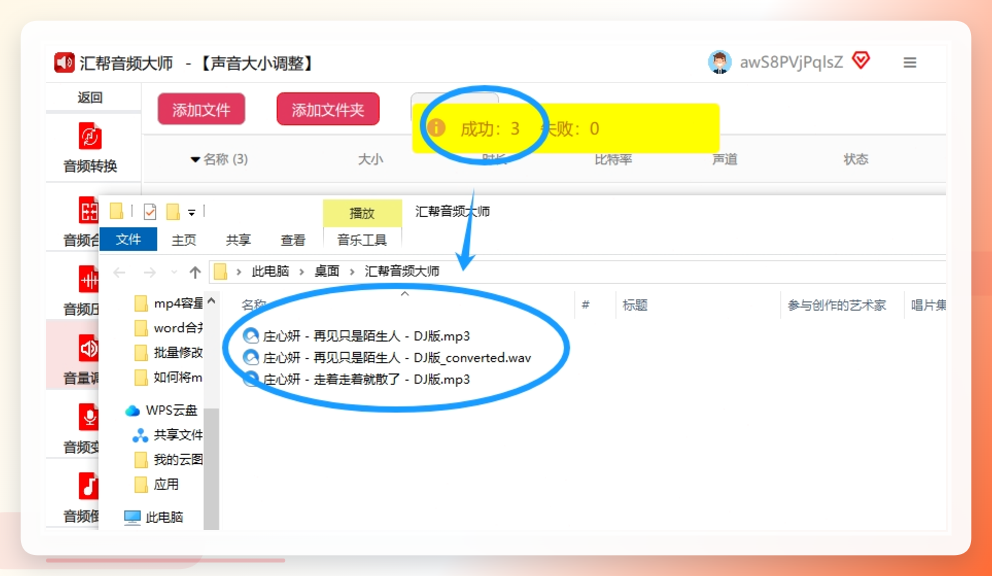Viewport: 992px width, 576px height.
Task: Click the Explorer up-arrow navigation button
Action: point(195,272)
